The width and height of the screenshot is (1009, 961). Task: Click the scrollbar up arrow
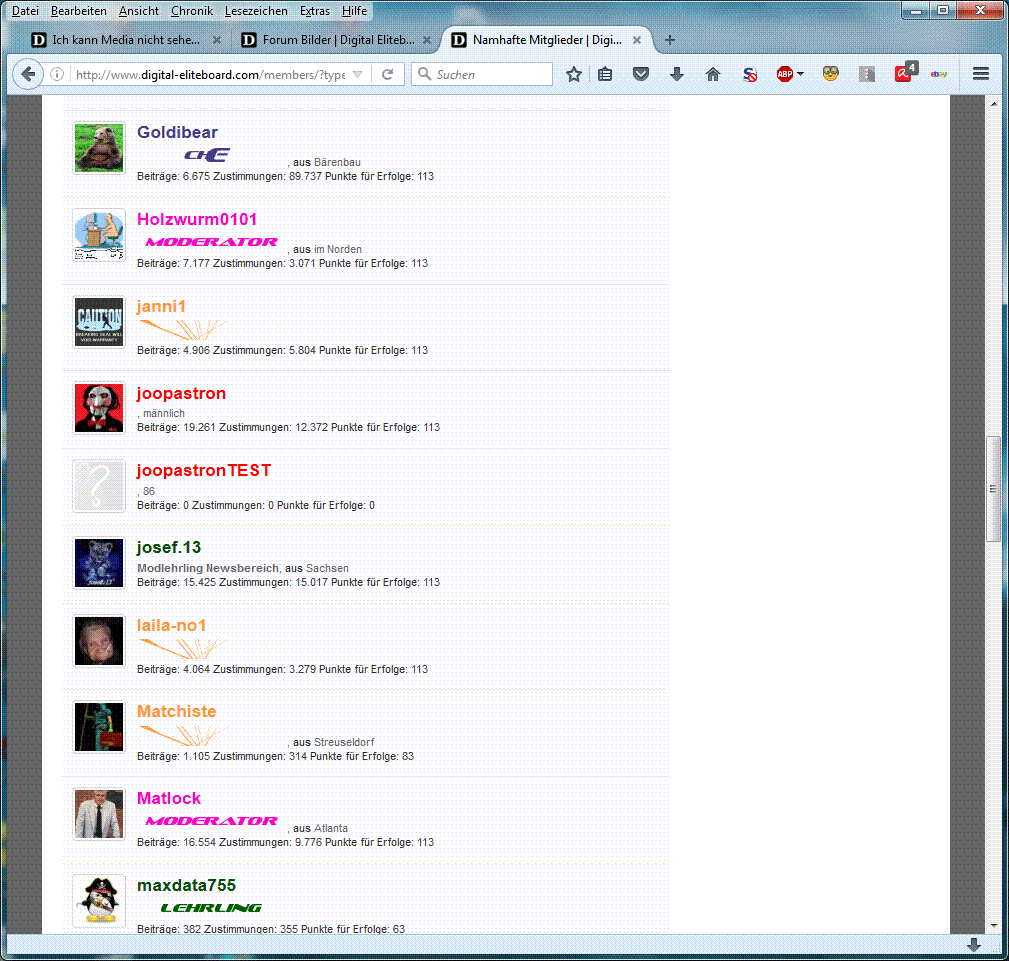994,103
